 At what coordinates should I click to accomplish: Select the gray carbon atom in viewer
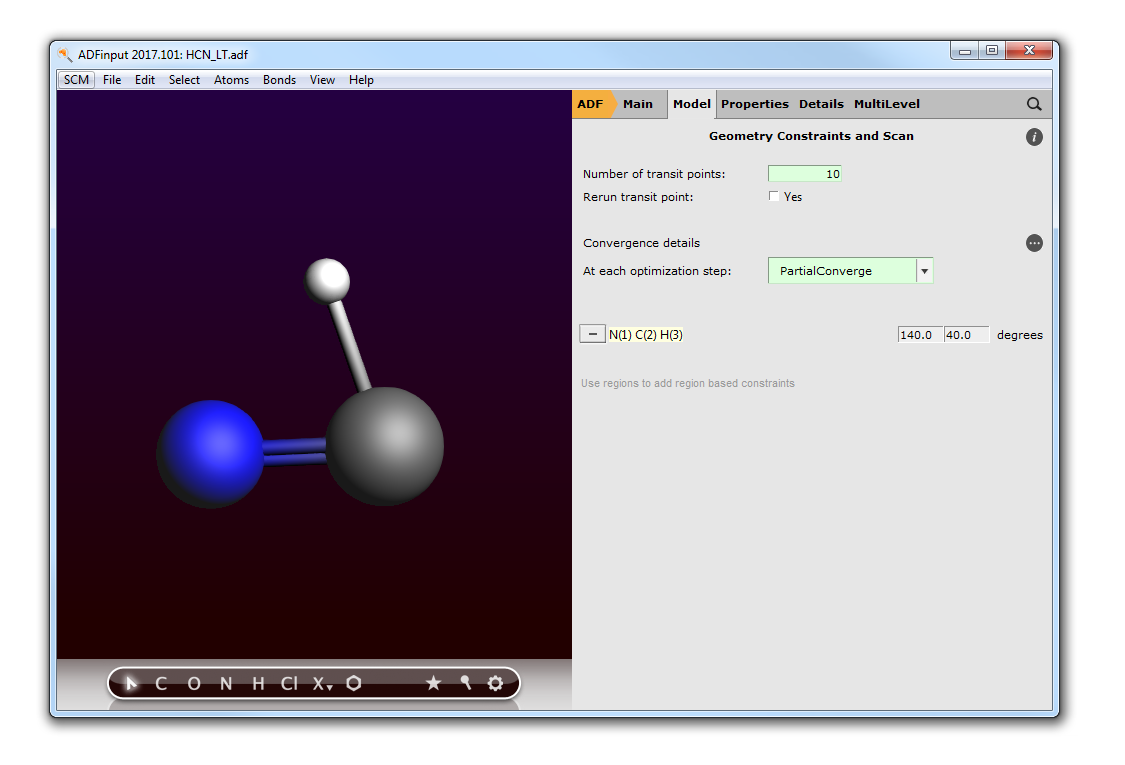tap(385, 446)
